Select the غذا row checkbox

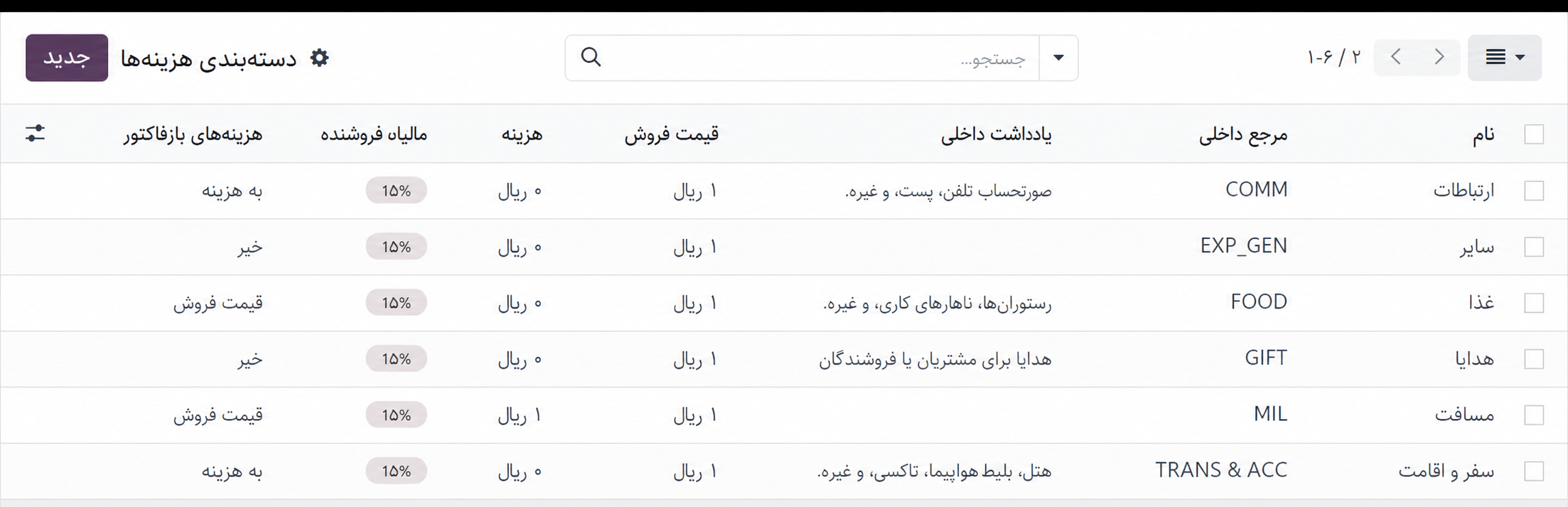[x=1534, y=303]
